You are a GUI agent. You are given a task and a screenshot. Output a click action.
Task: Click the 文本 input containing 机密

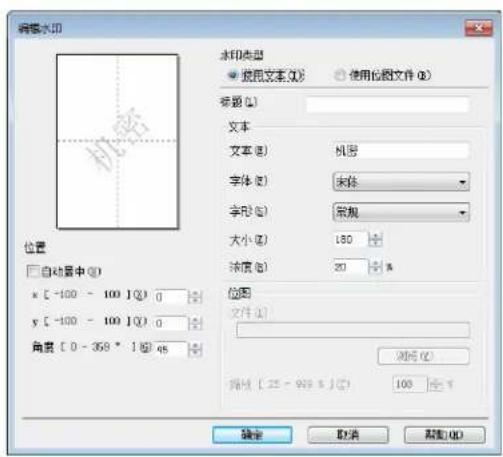(x=401, y=151)
